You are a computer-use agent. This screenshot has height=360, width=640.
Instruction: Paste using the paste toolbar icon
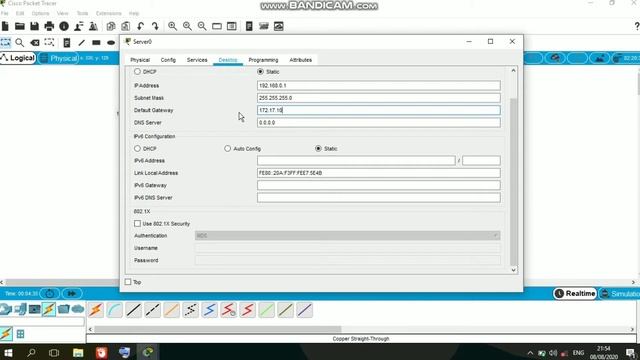[125, 27]
